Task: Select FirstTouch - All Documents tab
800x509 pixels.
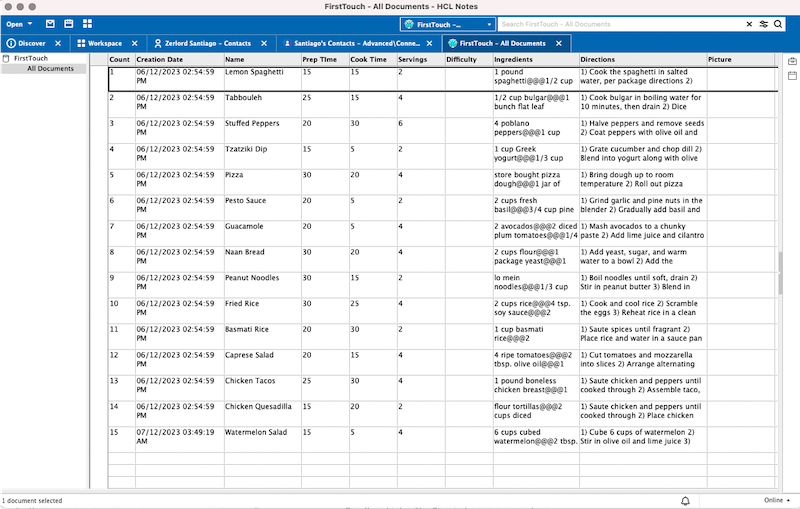Action: tap(497, 43)
